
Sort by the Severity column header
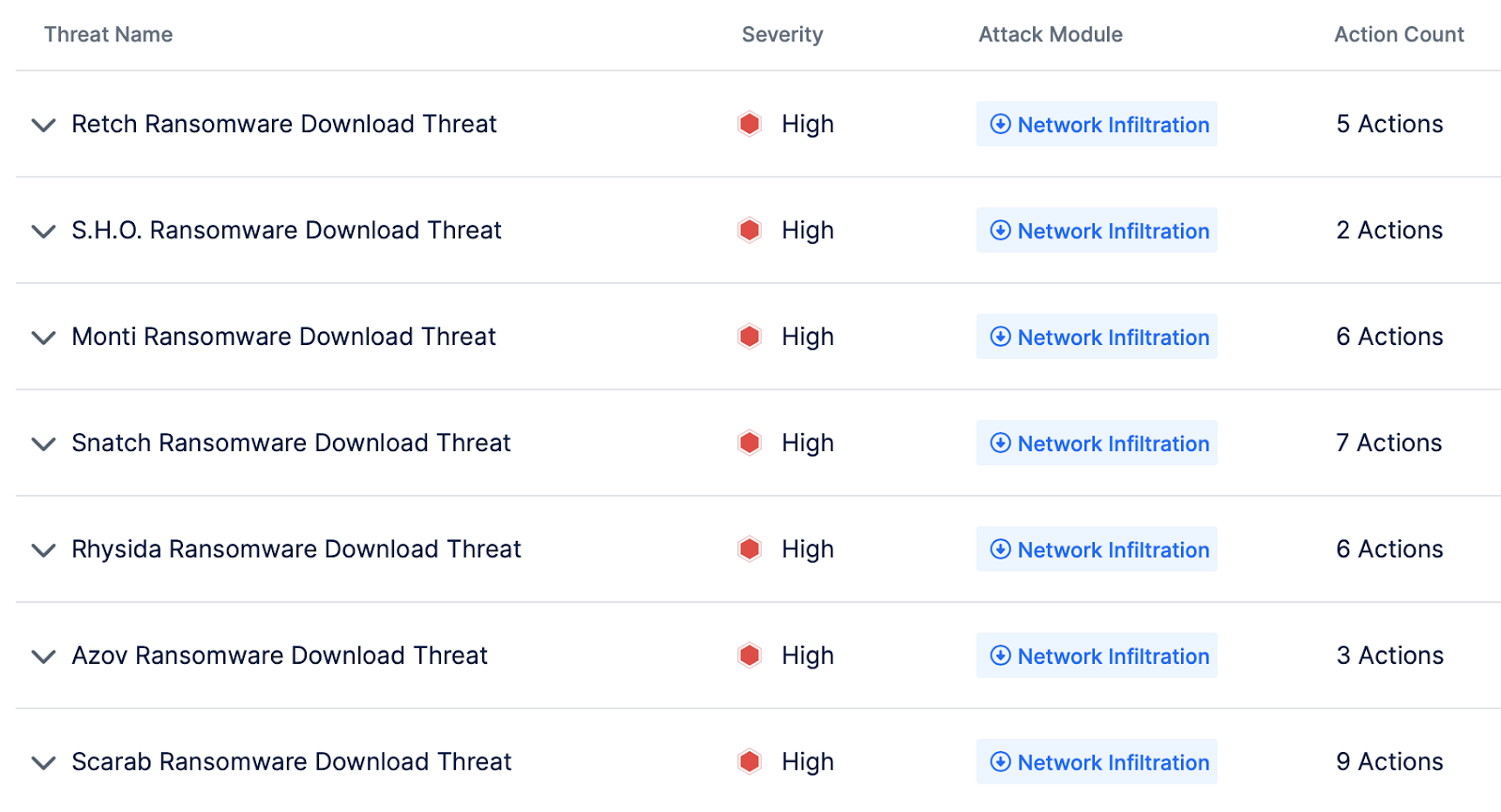[781, 35]
